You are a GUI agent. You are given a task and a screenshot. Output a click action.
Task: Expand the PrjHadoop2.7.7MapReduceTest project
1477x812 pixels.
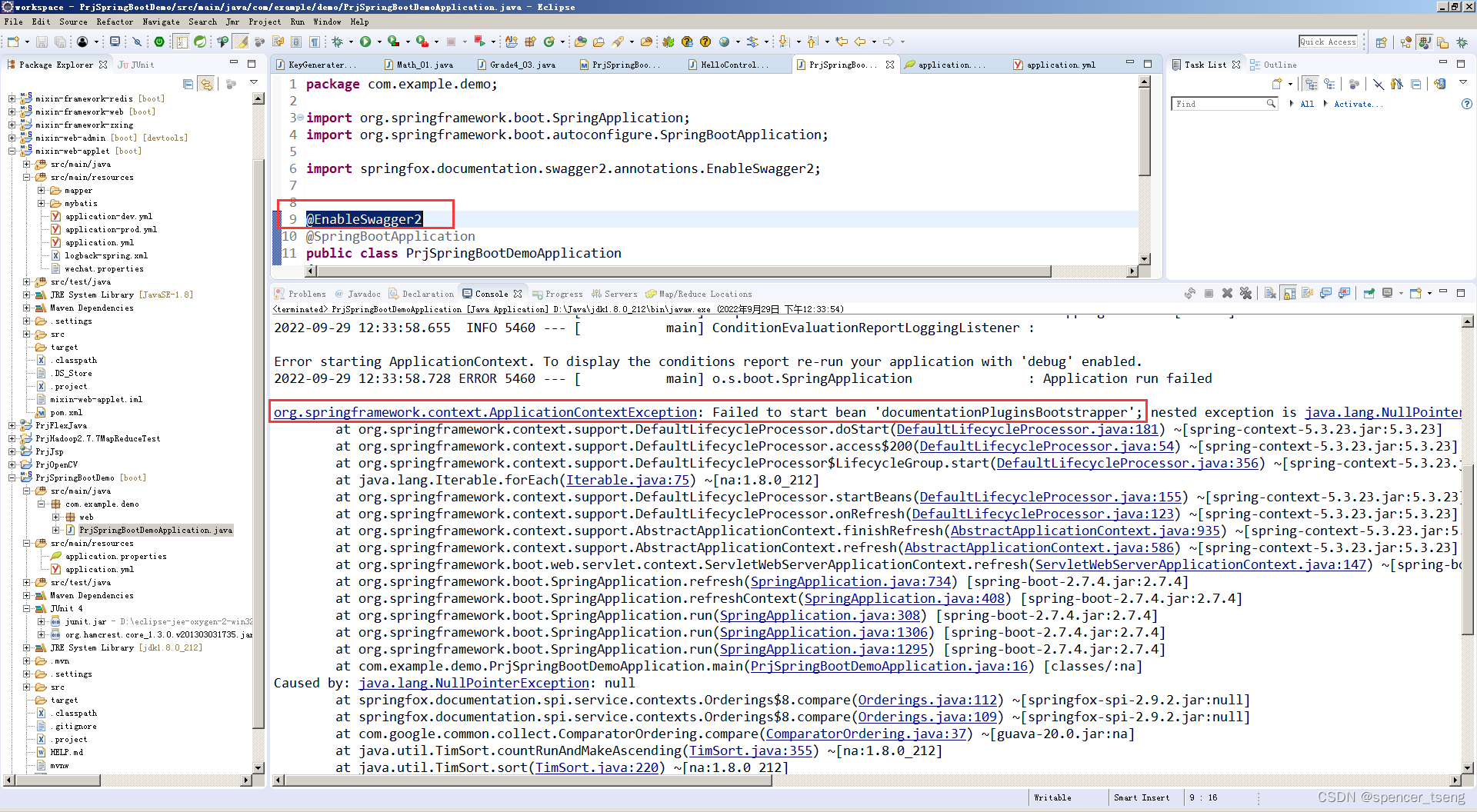click(x=12, y=438)
